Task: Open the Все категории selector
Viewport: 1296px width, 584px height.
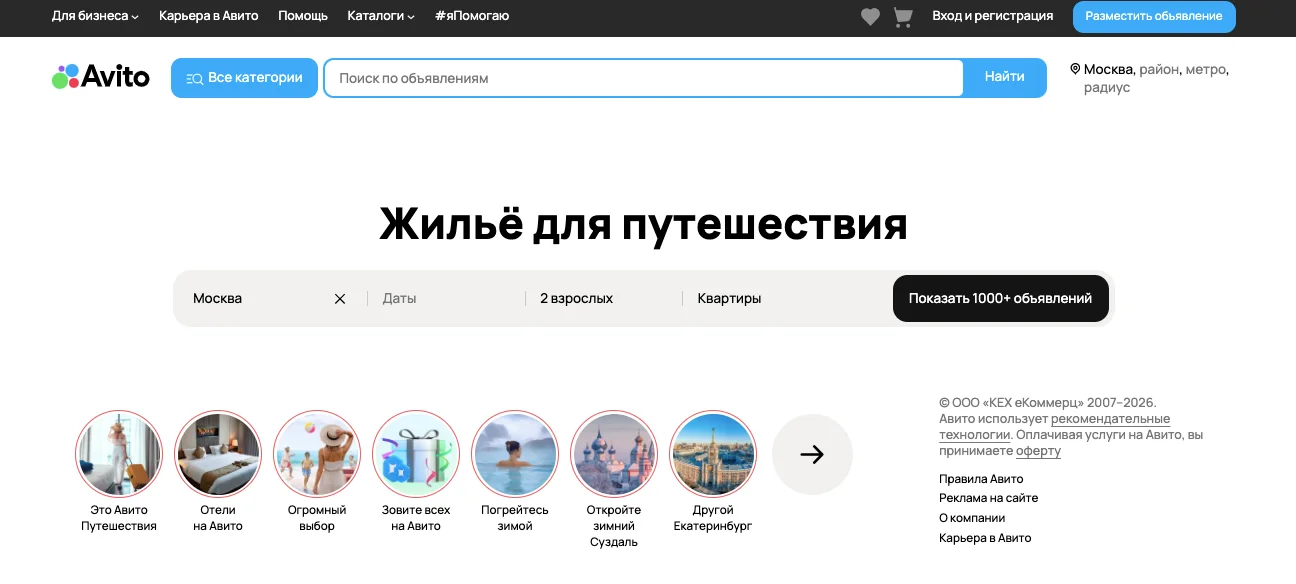Action: coord(244,77)
